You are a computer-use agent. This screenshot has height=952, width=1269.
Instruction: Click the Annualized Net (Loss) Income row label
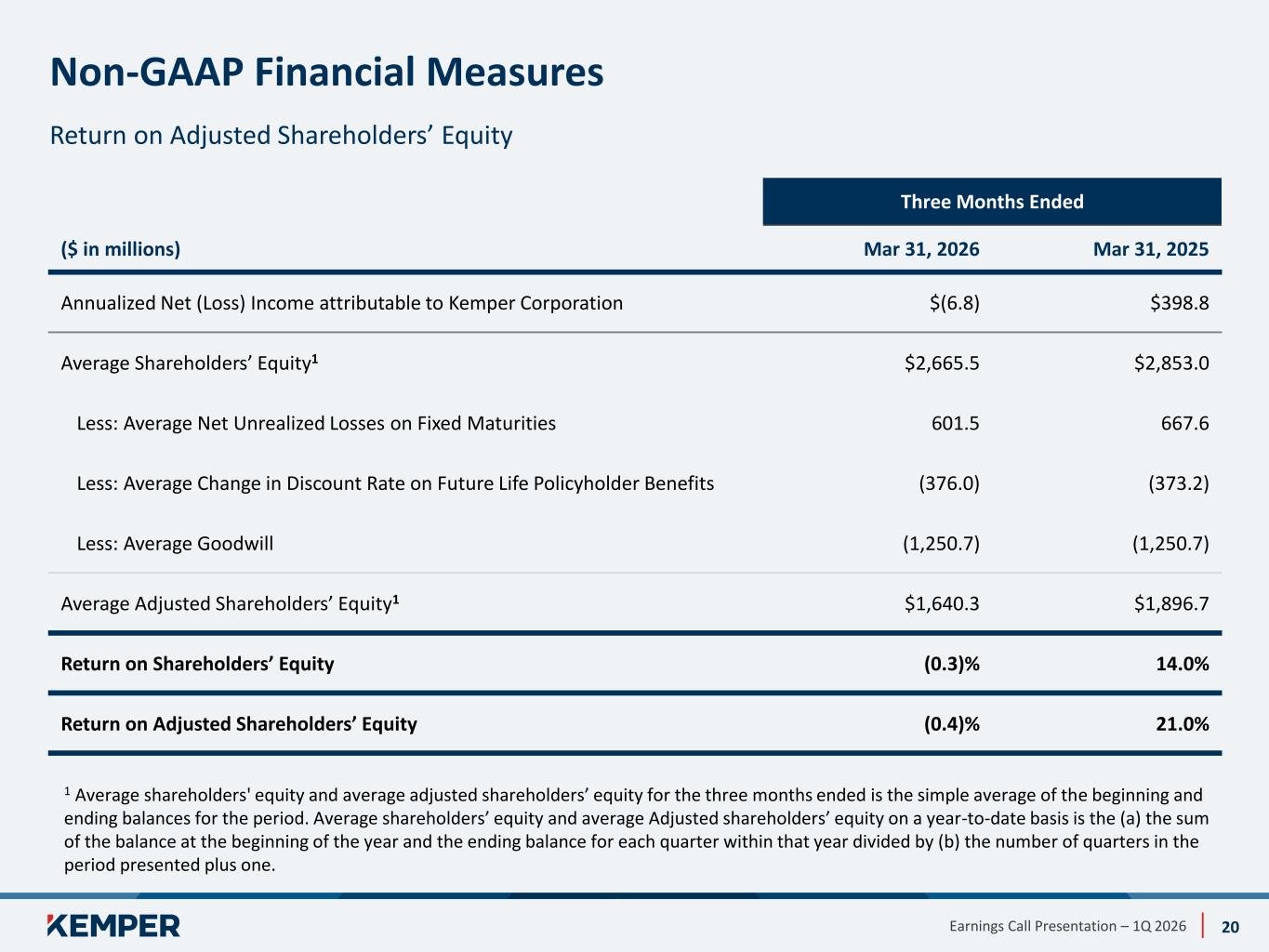pyautogui.click(x=342, y=303)
